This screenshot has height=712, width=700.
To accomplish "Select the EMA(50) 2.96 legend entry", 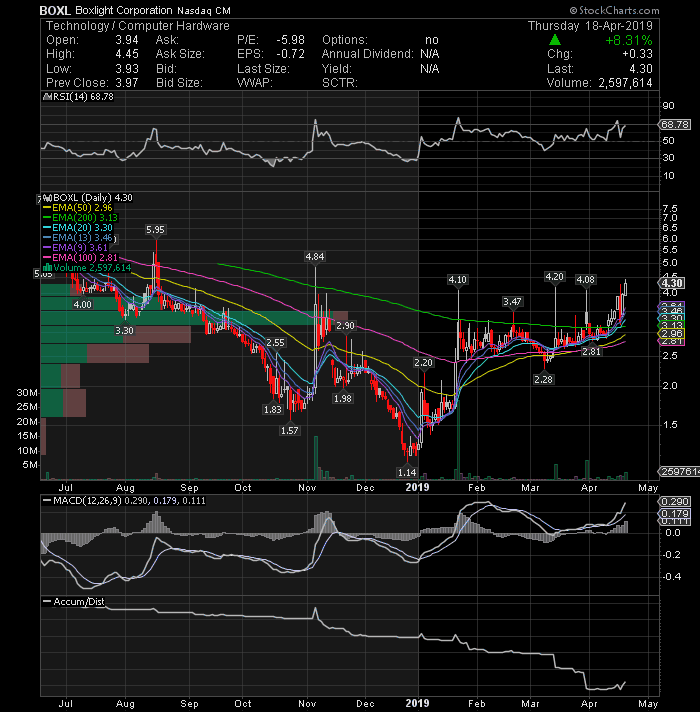I will 77,208.
